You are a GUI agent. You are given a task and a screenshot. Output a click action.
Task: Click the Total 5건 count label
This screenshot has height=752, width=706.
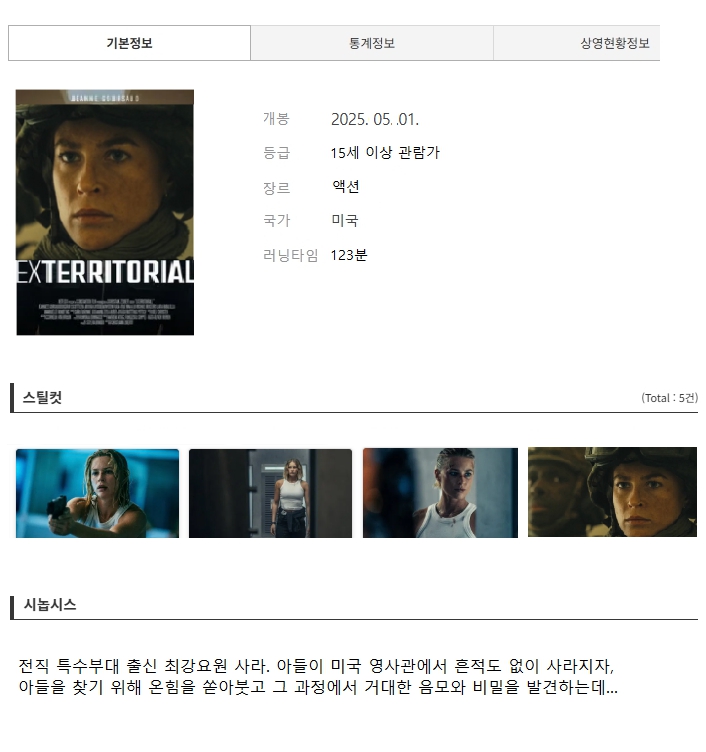click(x=669, y=398)
